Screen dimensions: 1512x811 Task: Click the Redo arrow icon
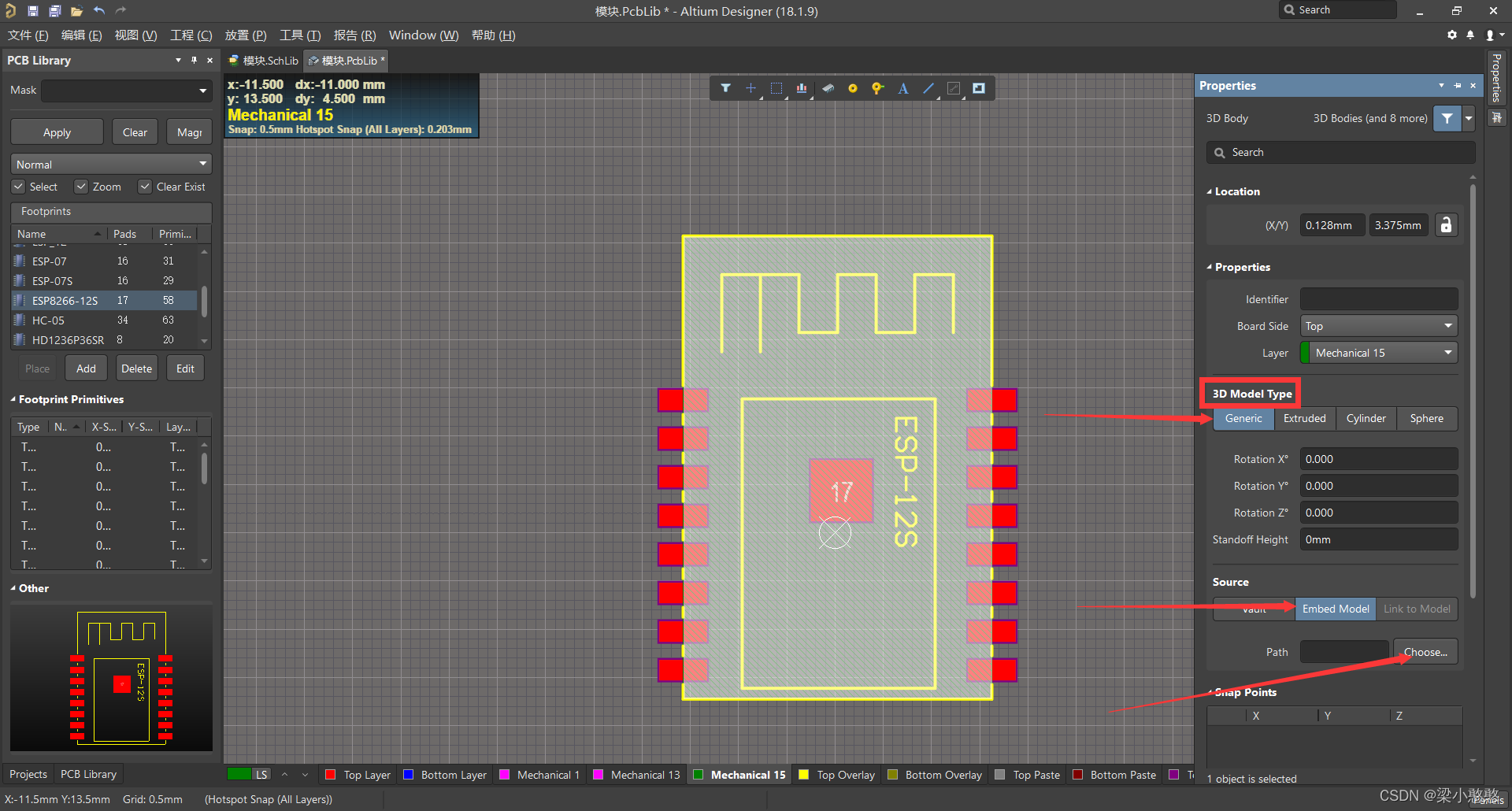[120, 10]
